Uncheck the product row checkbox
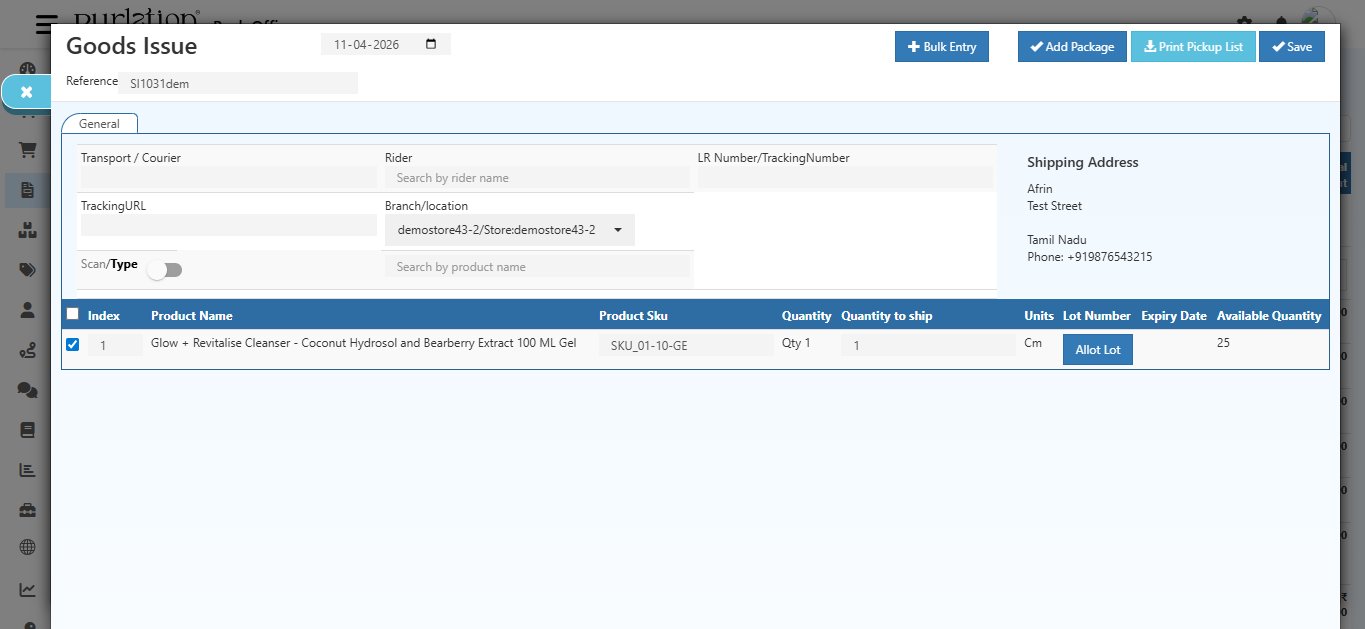Viewport: 1365px width, 629px height. click(x=72, y=344)
